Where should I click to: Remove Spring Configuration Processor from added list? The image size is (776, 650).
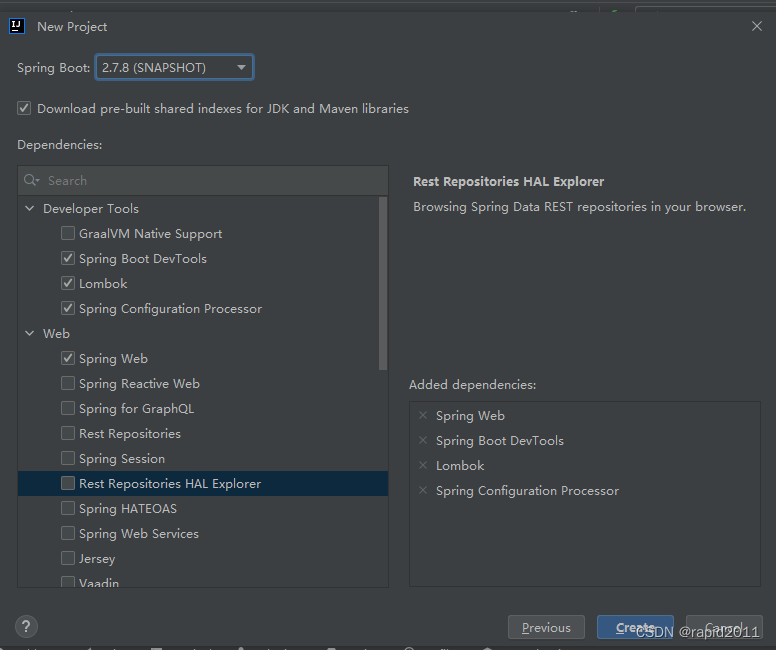point(423,490)
